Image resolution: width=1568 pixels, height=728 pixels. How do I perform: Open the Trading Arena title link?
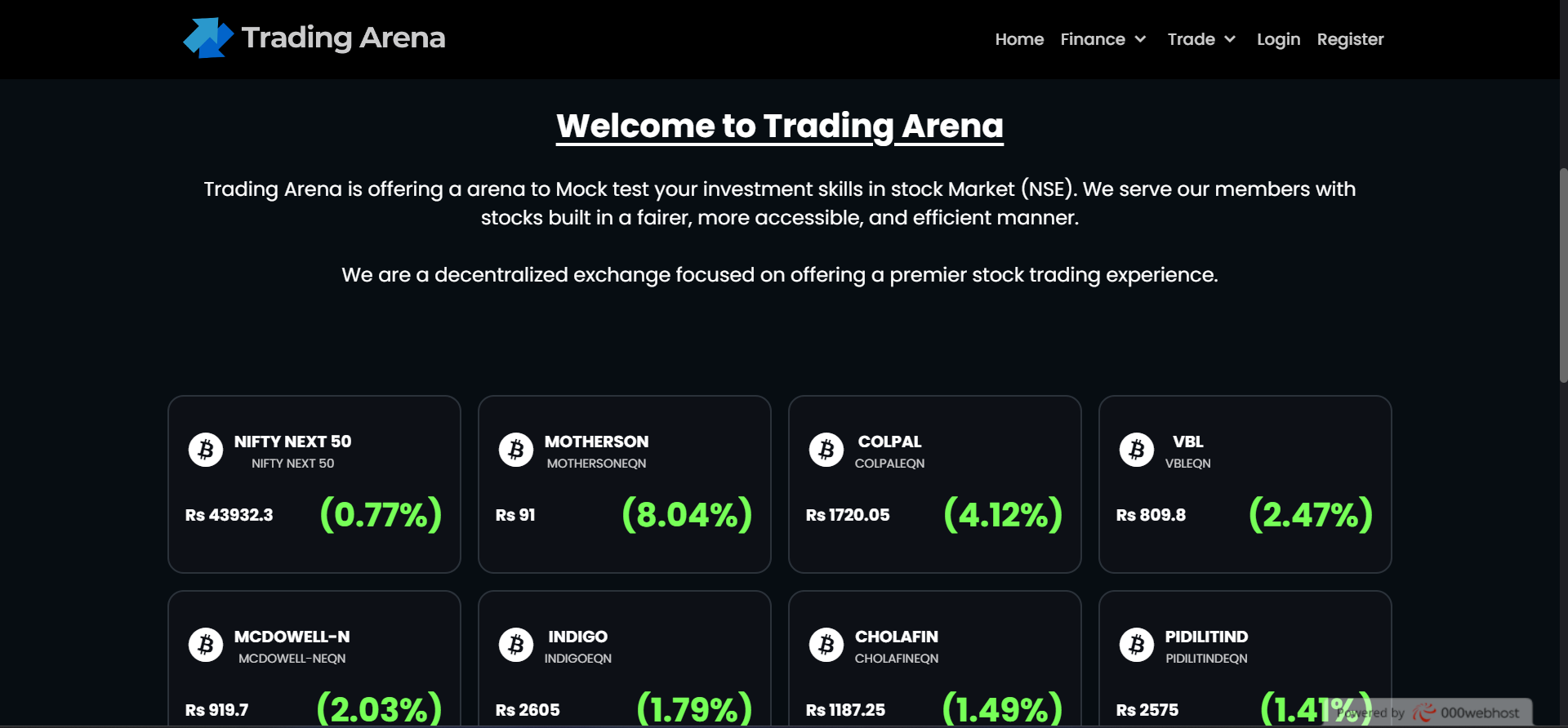point(343,37)
